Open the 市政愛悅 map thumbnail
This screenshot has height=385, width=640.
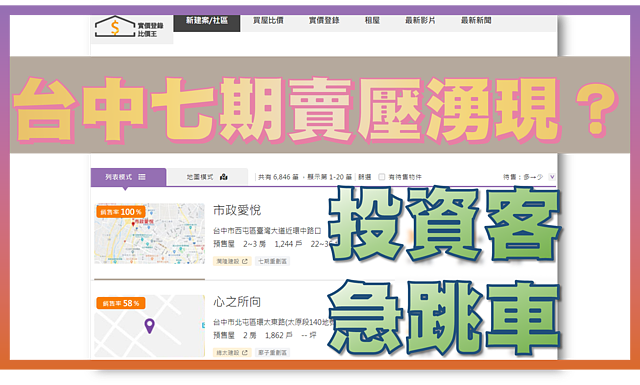point(149,234)
